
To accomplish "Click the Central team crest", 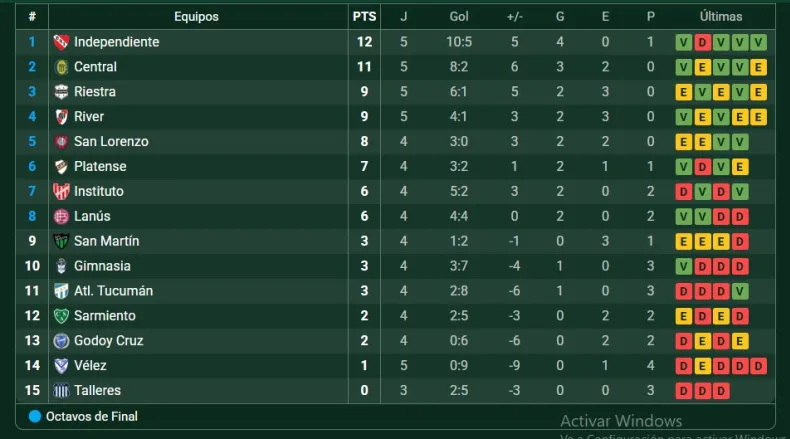I will click(x=60, y=67).
